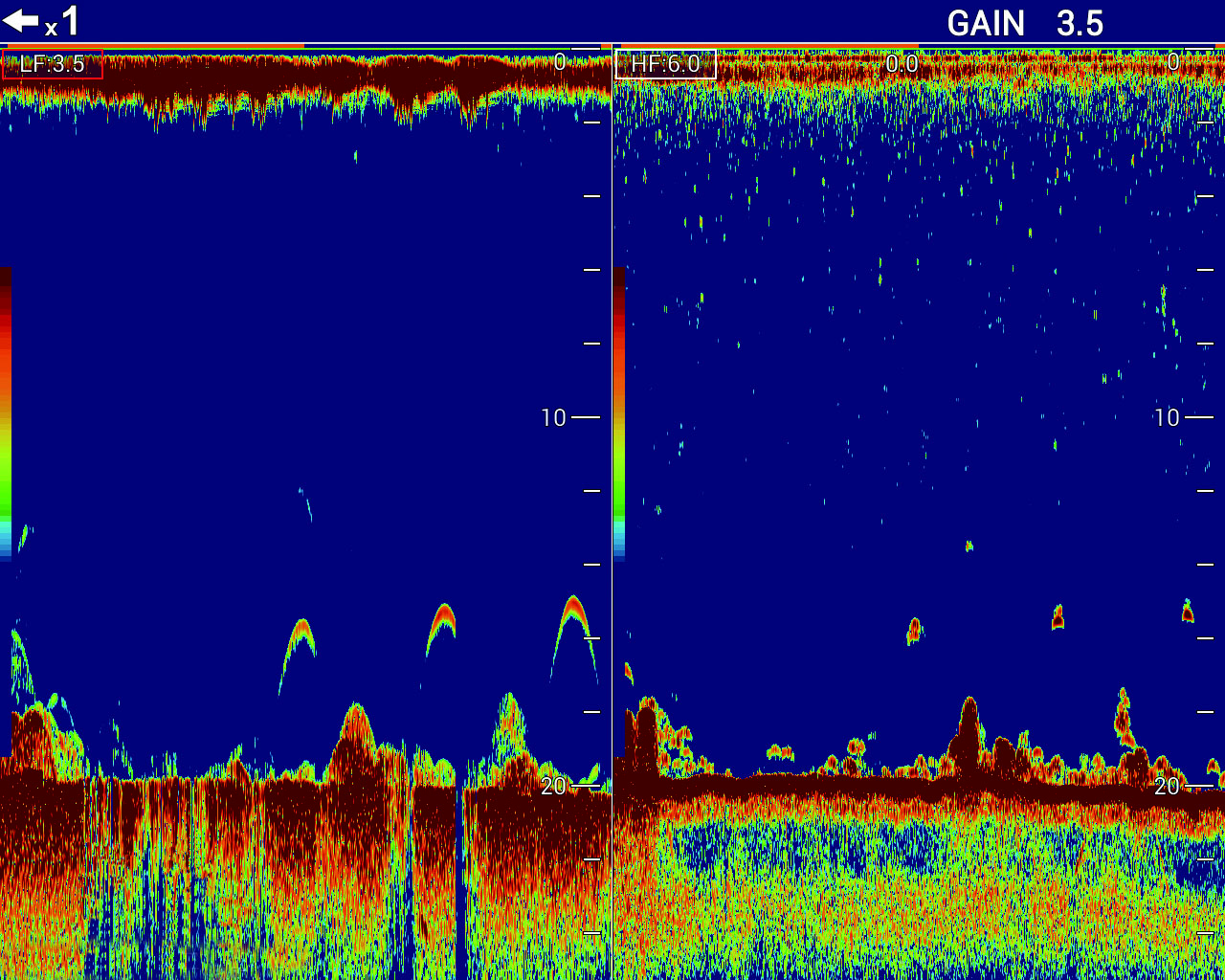The height and width of the screenshot is (980, 1225).
Task: Tap the 0 depth label in LF panel
Action: (560, 62)
